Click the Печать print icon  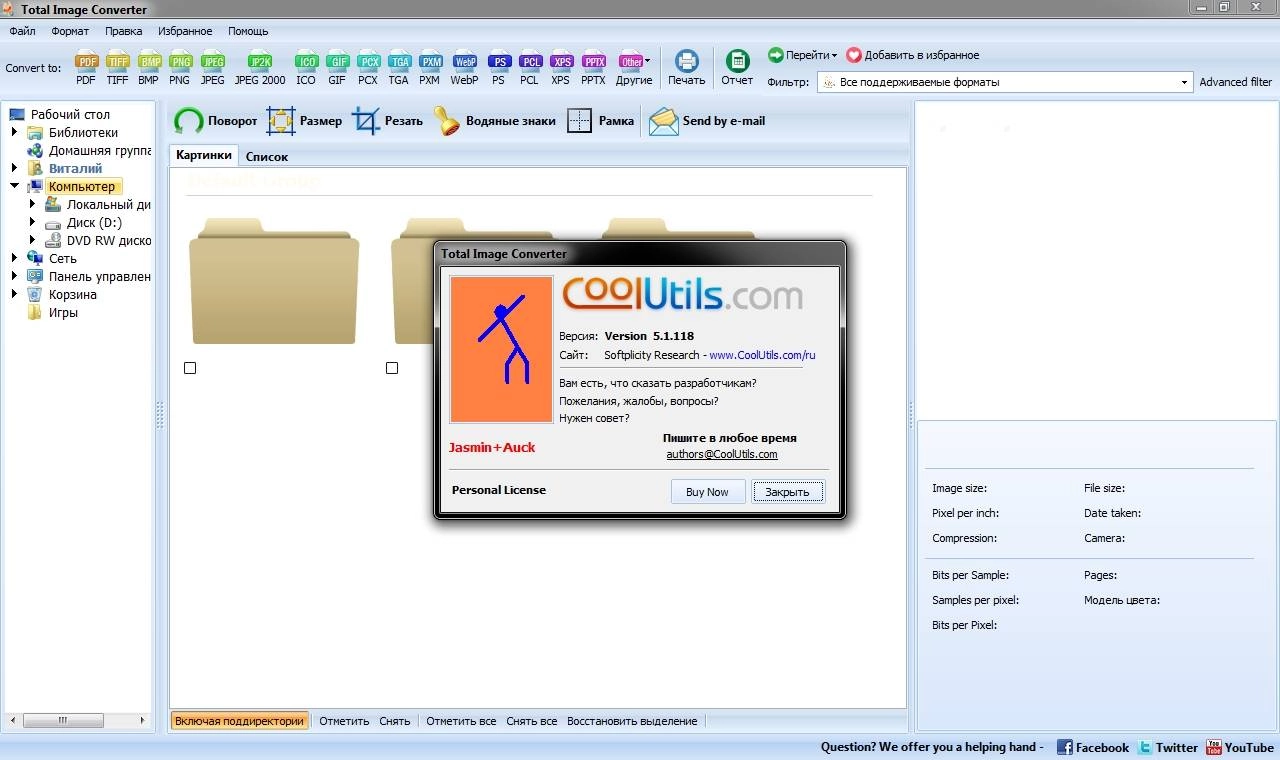pyautogui.click(x=686, y=68)
